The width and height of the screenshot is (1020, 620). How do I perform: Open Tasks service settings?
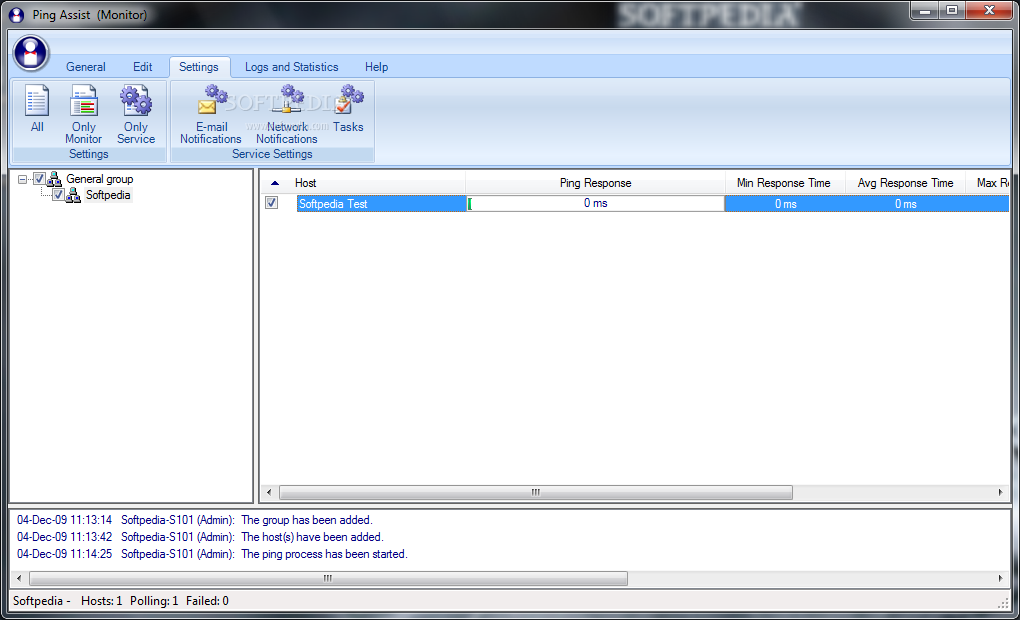(x=348, y=109)
